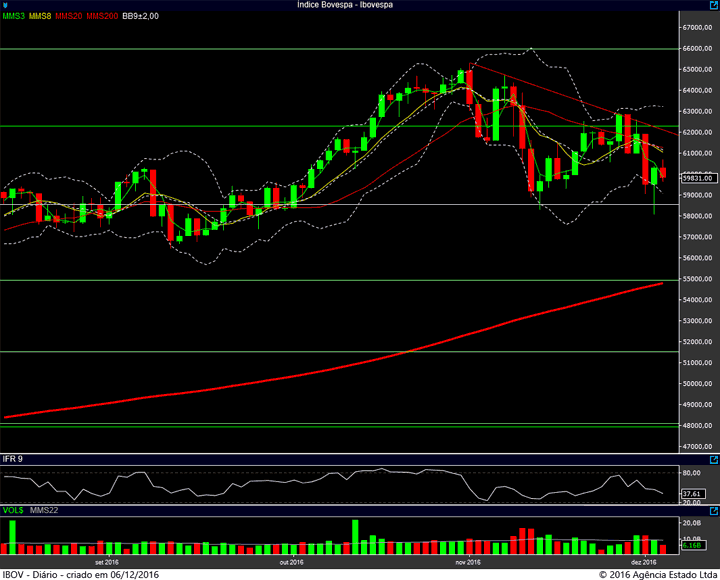
Task: Click the pop-out icon on the VOL$ panel
Action: (714, 511)
